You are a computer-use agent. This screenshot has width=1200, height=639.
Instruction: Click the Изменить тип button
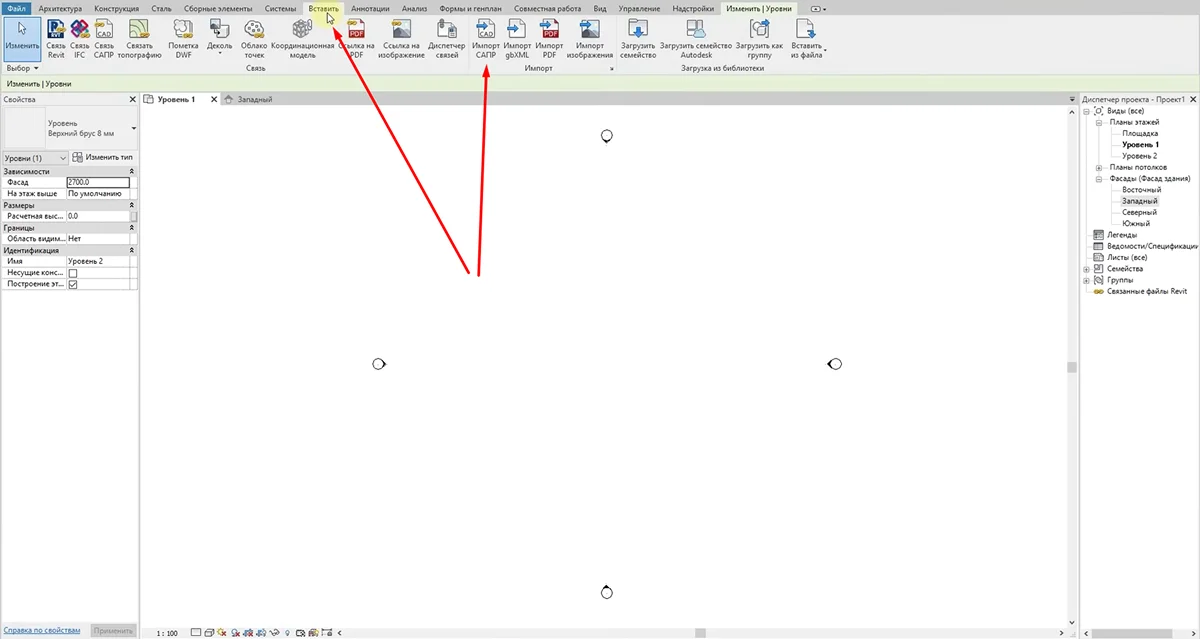click(x=103, y=158)
